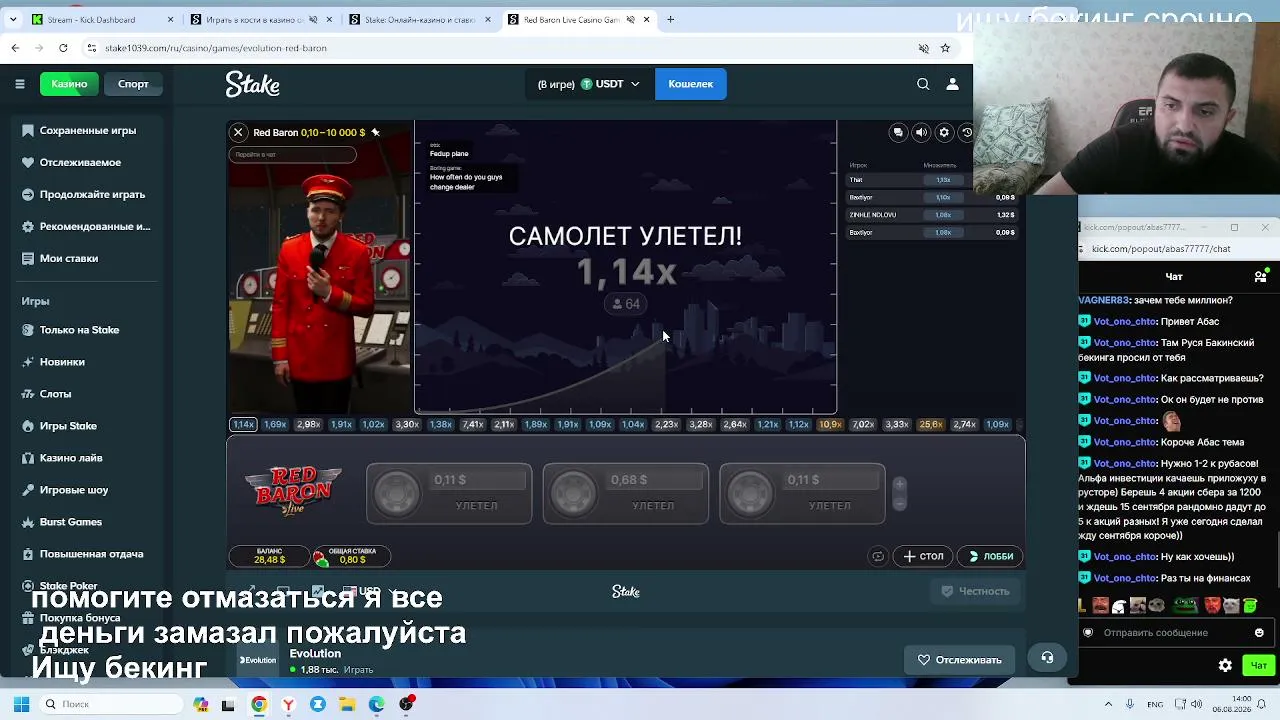Open Казино лайв category
The height and width of the screenshot is (720, 1280).
pos(86,458)
